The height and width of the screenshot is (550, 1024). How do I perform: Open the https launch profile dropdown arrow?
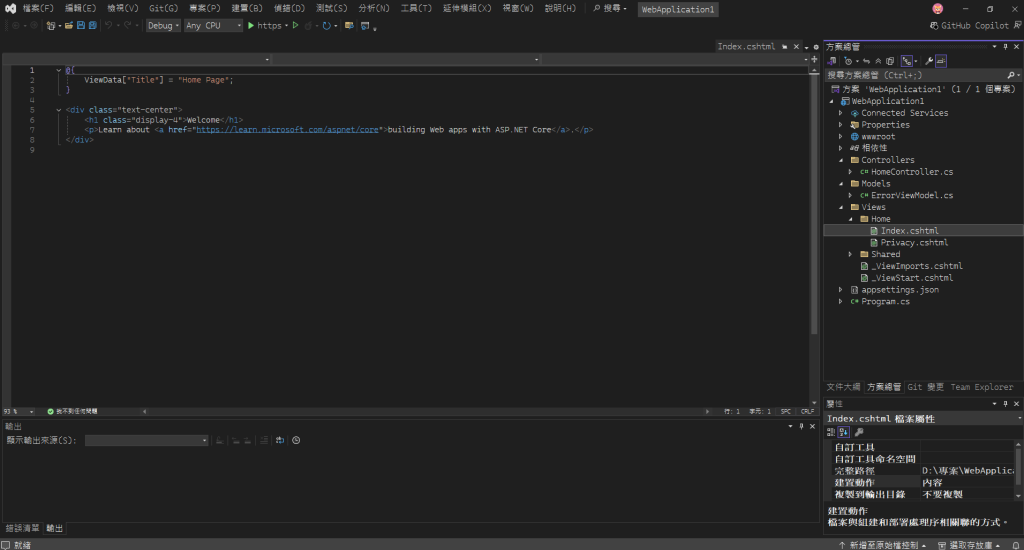pyautogui.click(x=286, y=25)
